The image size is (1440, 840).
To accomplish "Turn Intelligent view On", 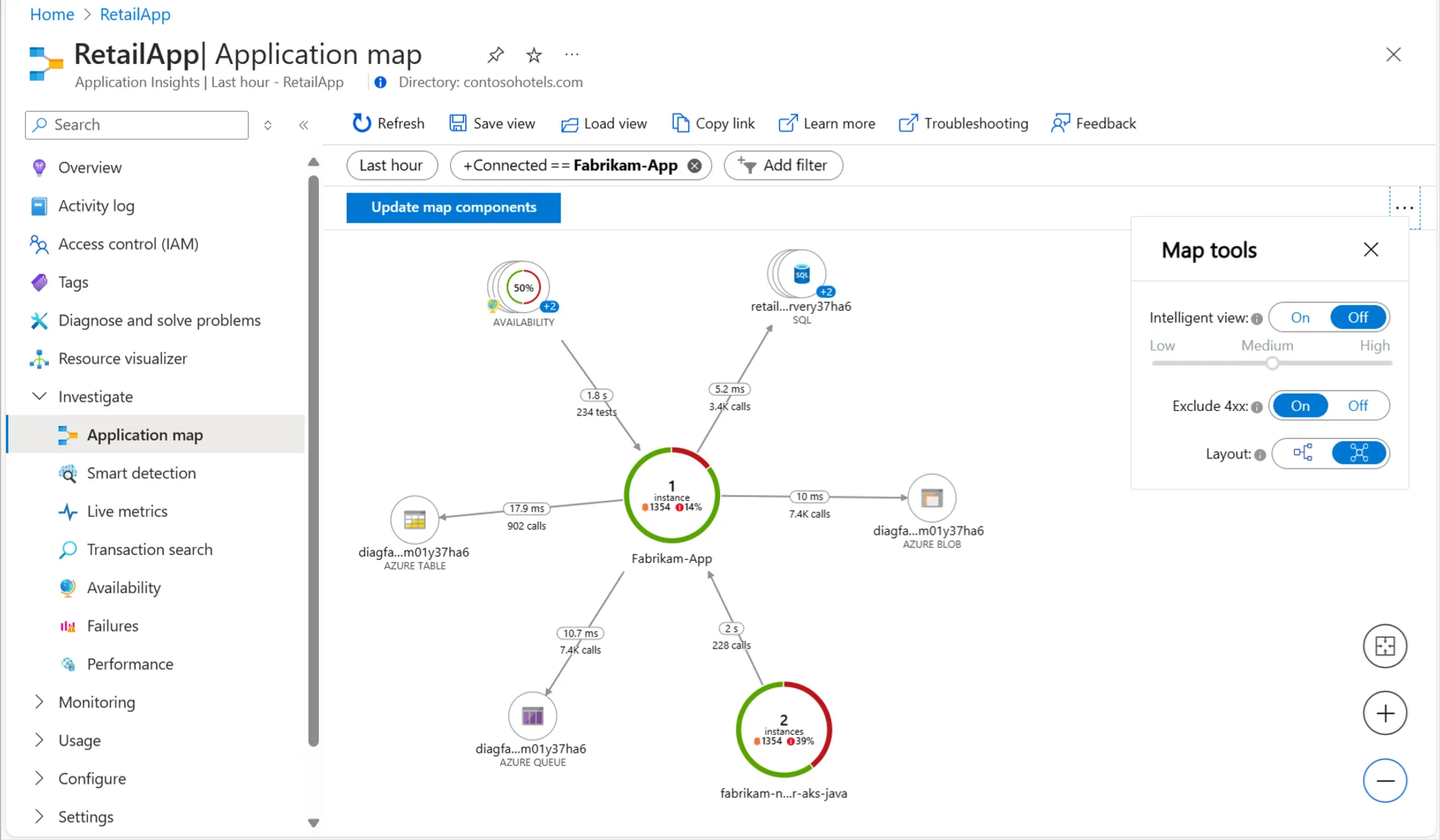I will (x=1300, y=317).
